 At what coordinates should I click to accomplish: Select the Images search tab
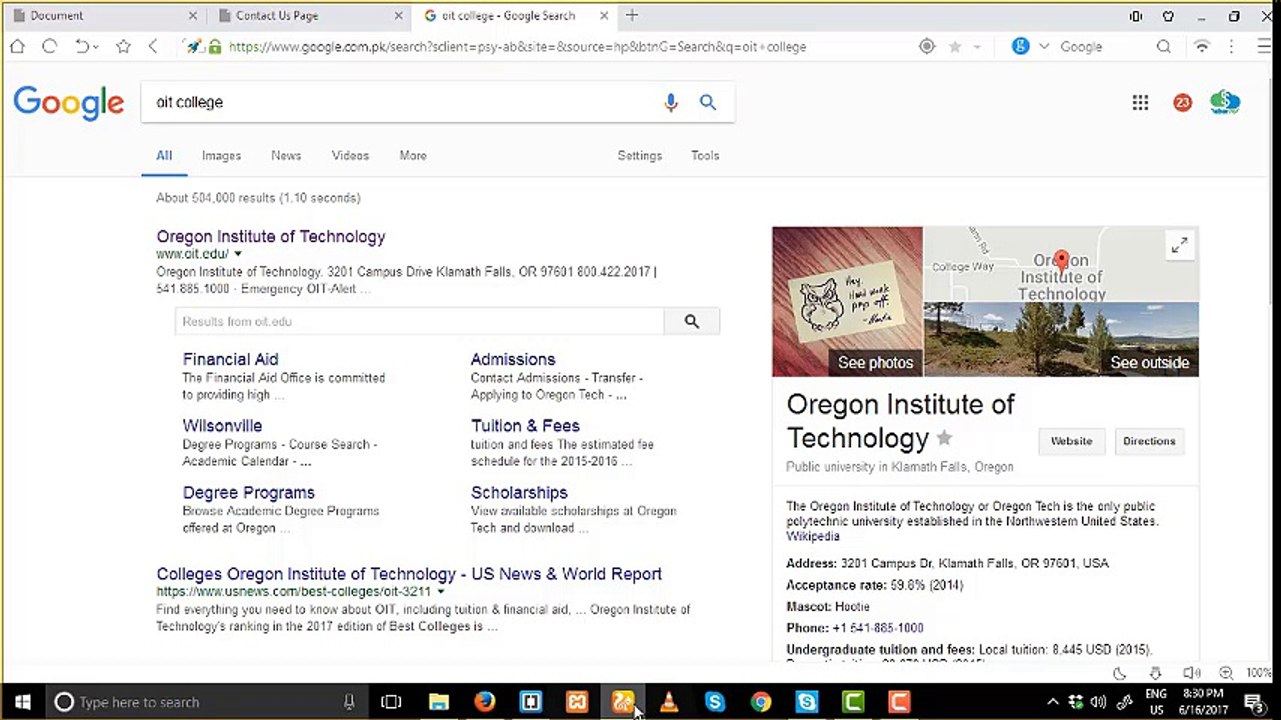[221, 156]
